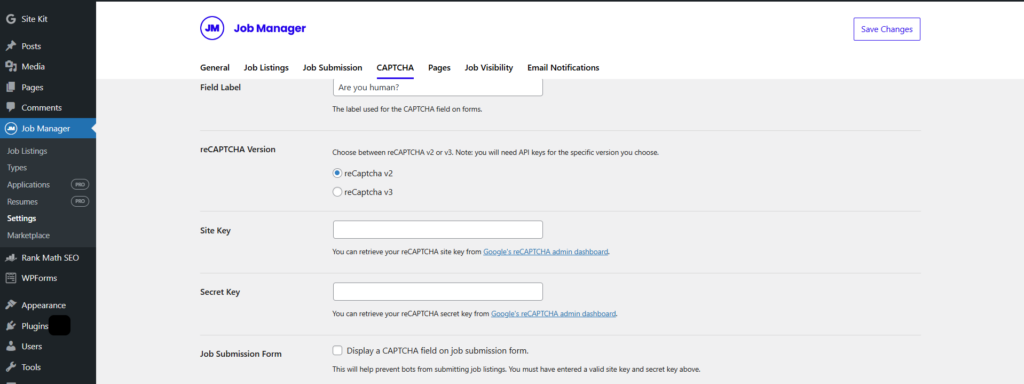Click into the Secret Key input field
Image resolution: width=1024 pixels, height=384 pixels.
click(438, 291)
